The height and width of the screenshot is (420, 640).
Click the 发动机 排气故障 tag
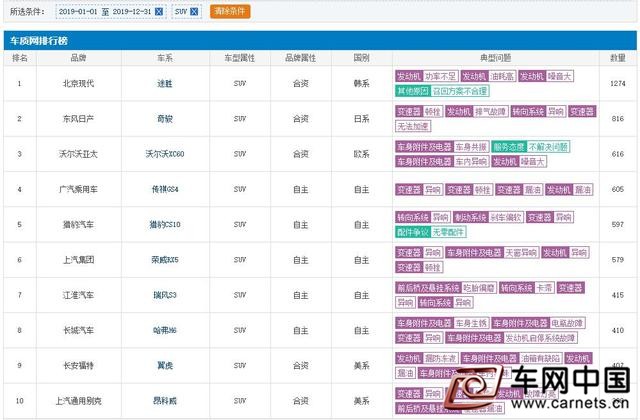click(x=477, y=111)
